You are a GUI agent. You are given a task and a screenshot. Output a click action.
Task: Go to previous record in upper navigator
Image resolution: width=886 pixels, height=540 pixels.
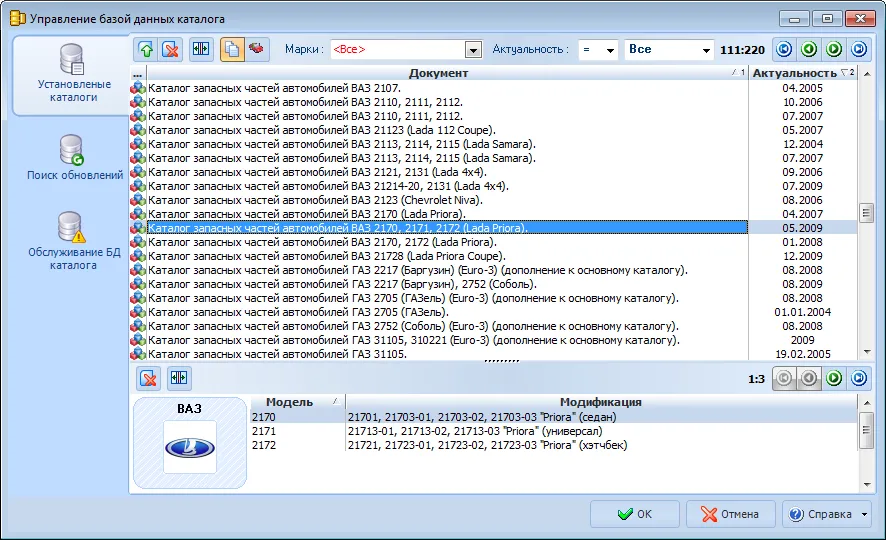(809, 50)
